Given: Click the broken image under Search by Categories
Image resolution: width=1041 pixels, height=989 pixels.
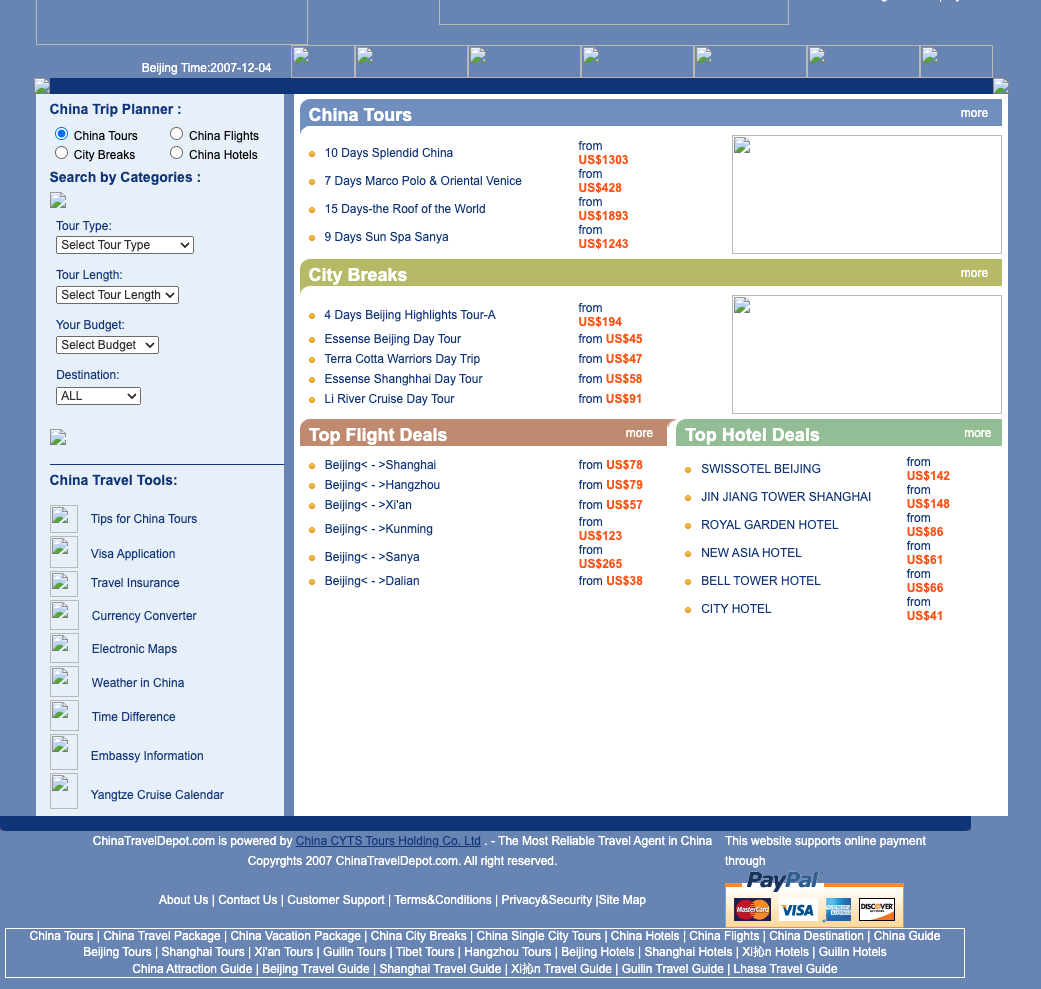Looking at the screenshot, I should coord(58,200).
